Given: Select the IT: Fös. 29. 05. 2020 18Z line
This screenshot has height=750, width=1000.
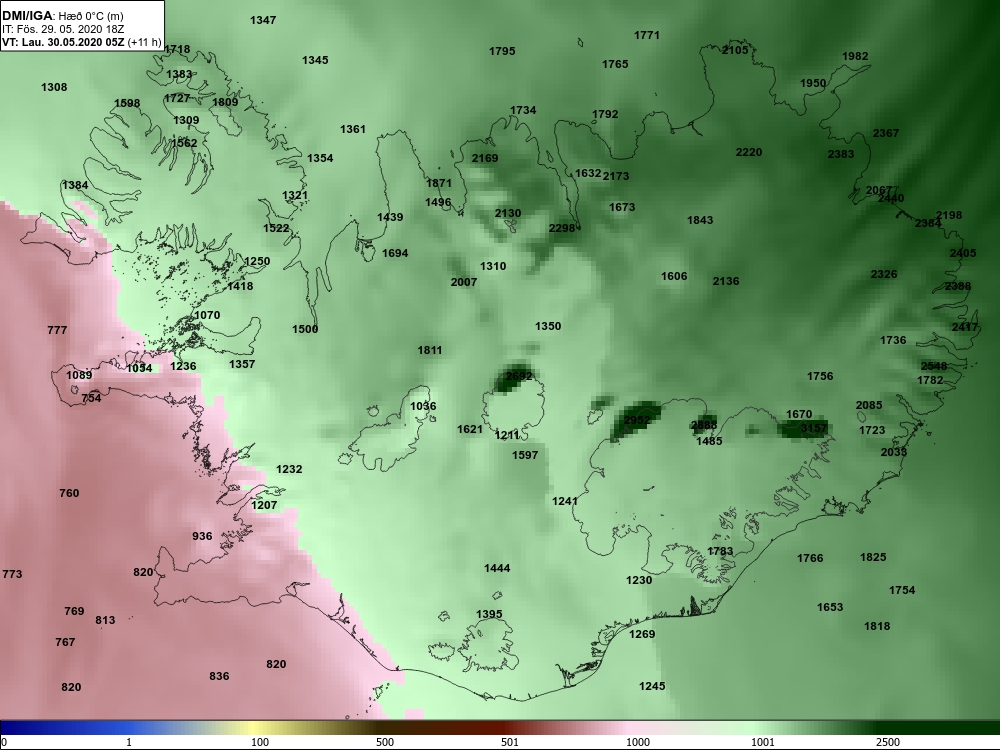Looking at the screenshot, I should (x=62, y=29).
